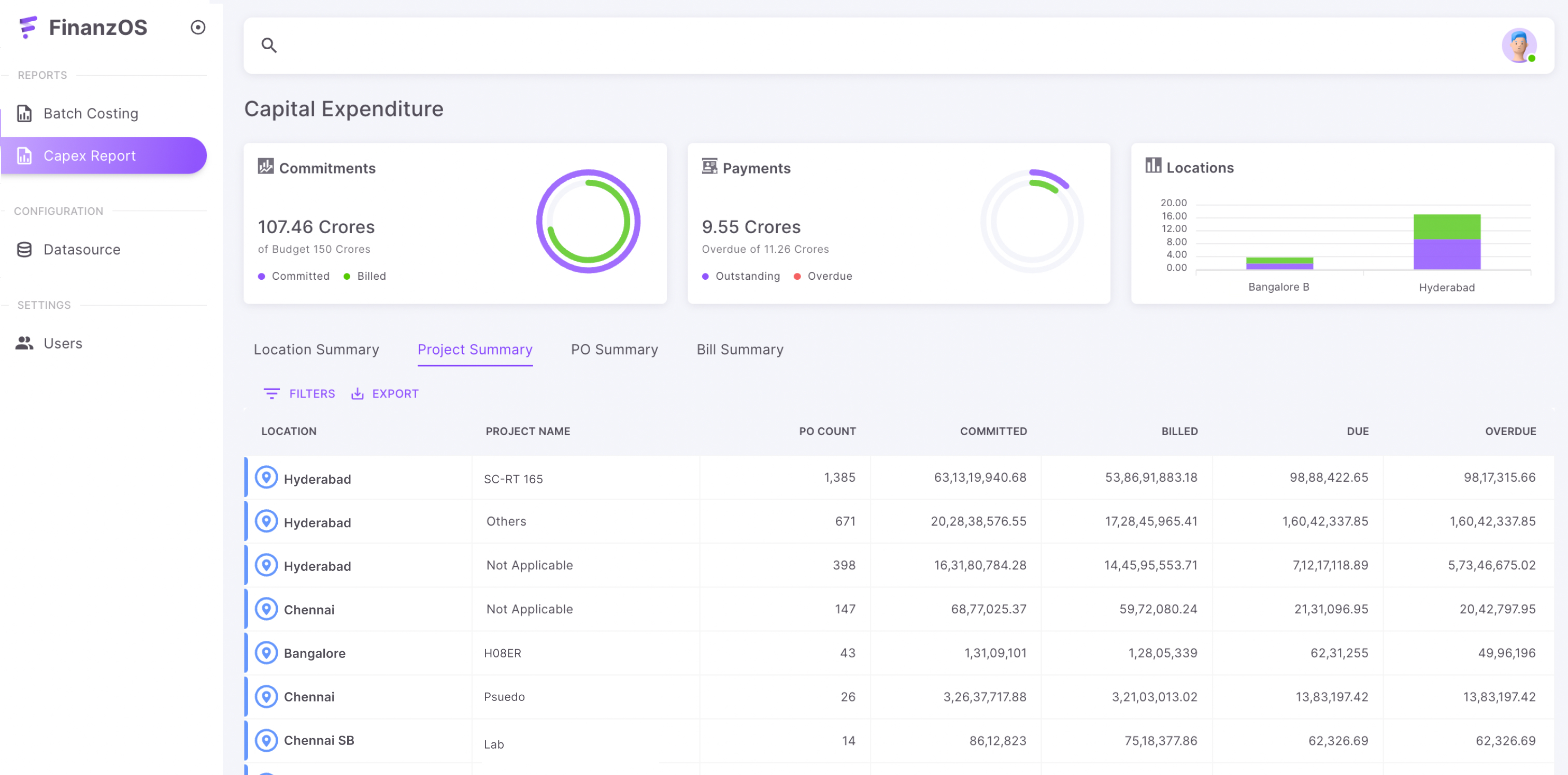Click the search magnifier icon

268,45
